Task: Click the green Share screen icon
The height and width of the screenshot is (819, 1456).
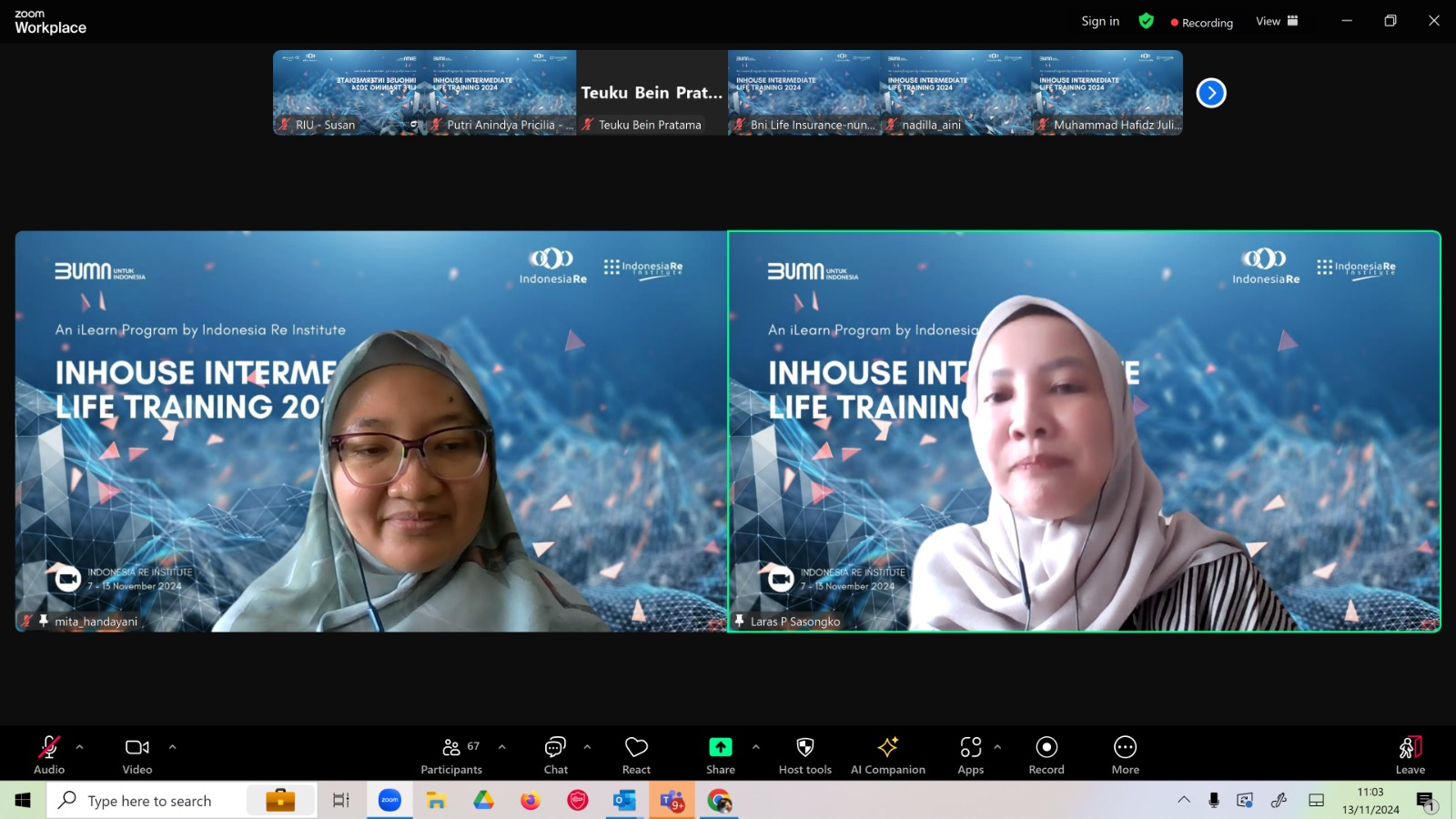Action: point(721,747)
